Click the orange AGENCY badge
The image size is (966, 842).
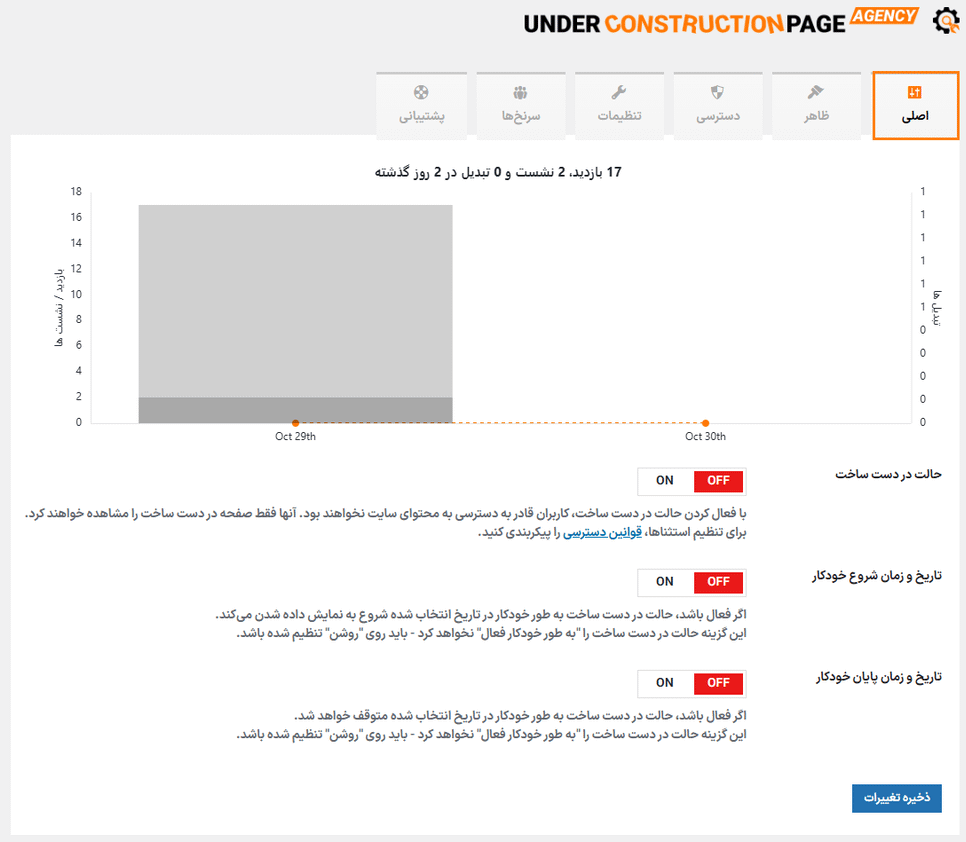click(x=884, y=16)
